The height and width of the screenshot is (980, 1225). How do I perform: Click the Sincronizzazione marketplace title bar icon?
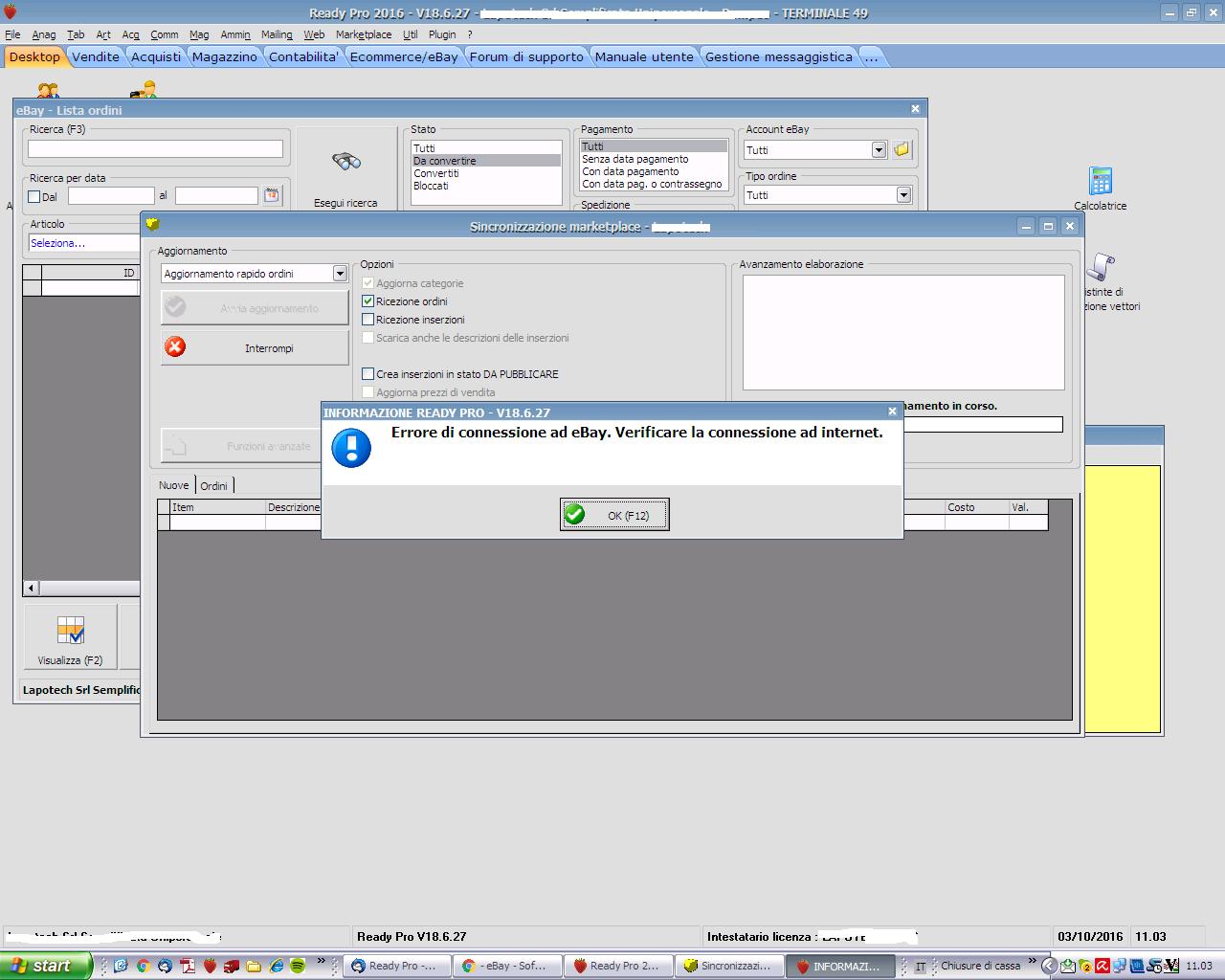pyautogui.click(x=152, y=225)
